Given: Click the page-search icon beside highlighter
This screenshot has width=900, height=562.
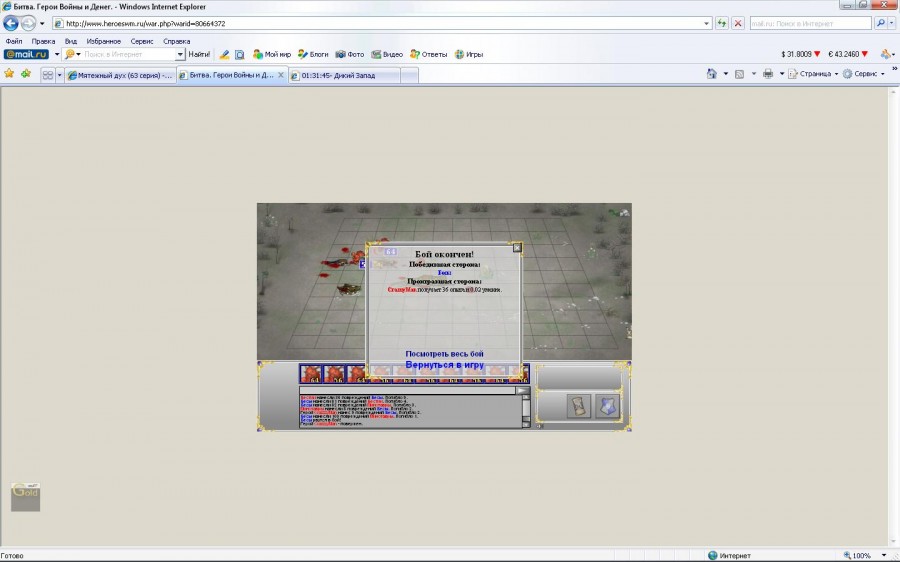Looking at the screenshot, I should pos(239,54).
